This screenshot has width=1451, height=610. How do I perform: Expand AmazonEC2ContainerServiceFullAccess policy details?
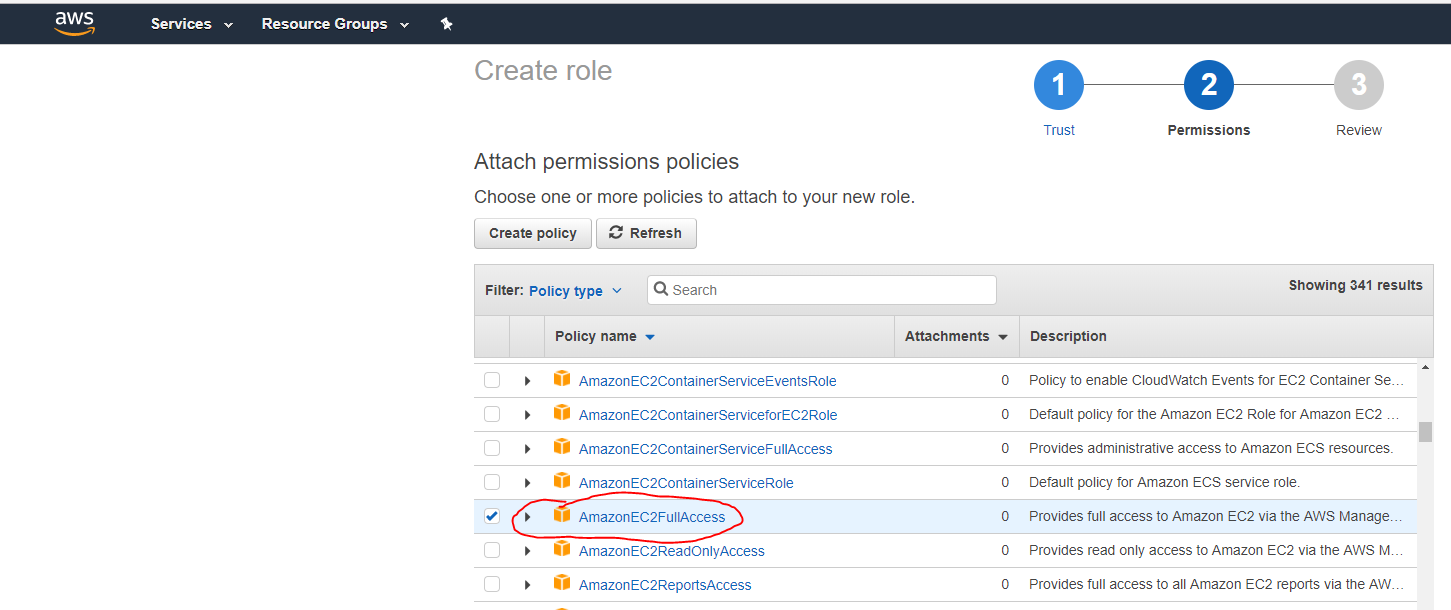[527, 449]
